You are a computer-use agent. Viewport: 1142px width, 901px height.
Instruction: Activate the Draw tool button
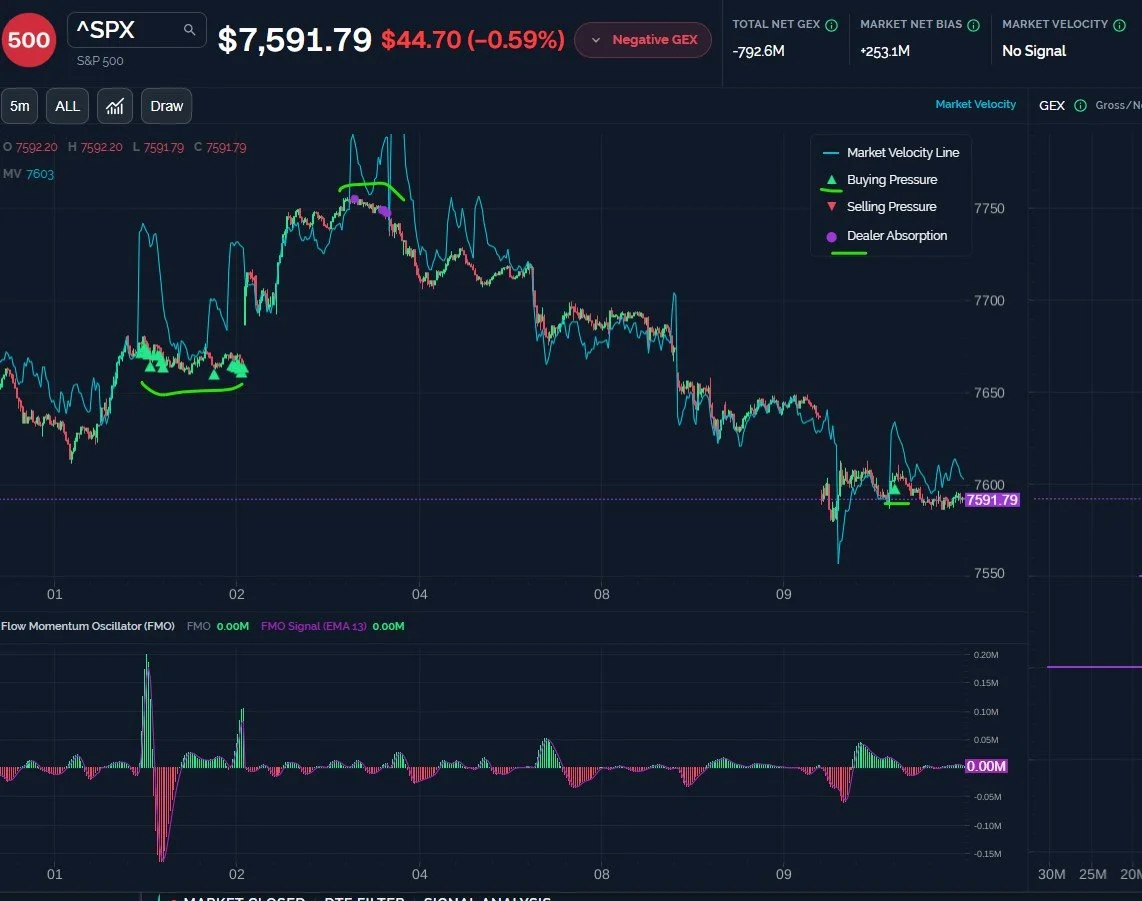pyautogui.click(x=167, y=106)
